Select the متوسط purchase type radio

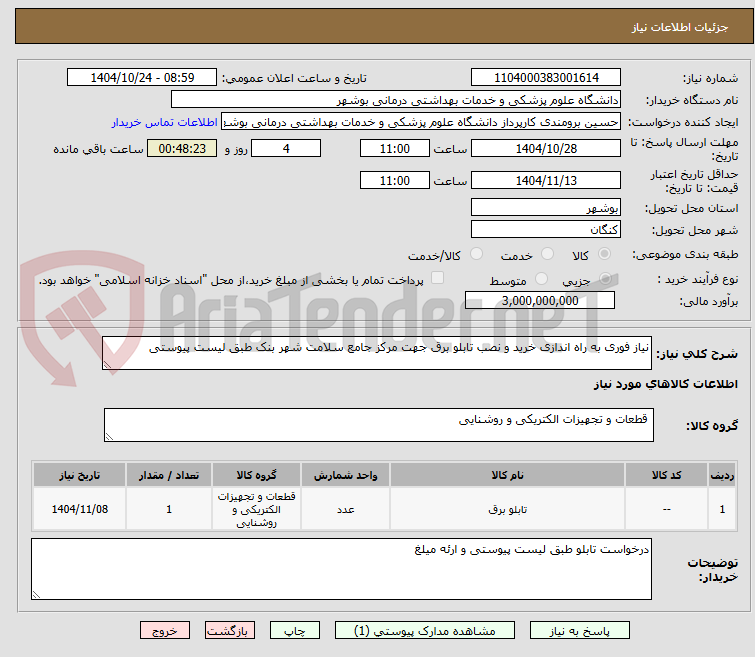point(541,278)
